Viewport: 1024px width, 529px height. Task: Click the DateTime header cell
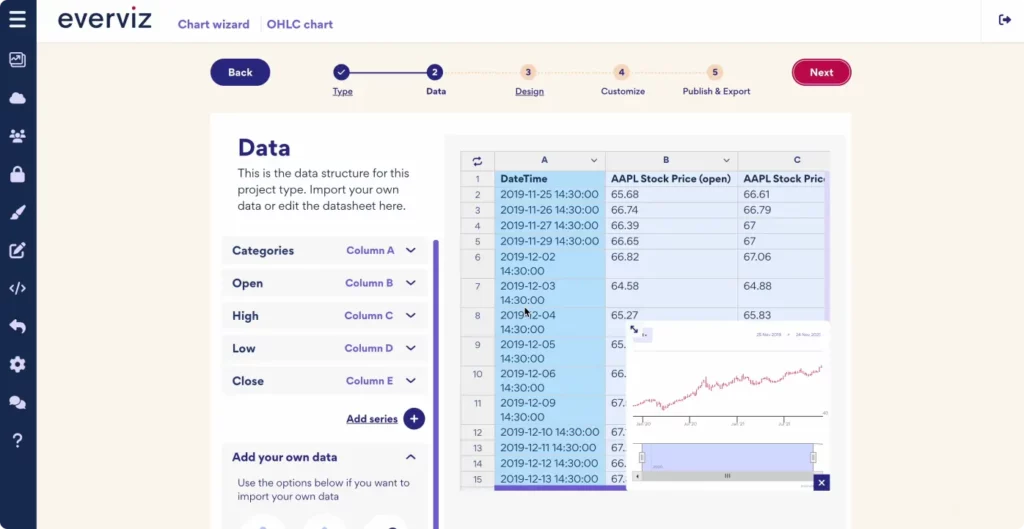click(550, 179)
